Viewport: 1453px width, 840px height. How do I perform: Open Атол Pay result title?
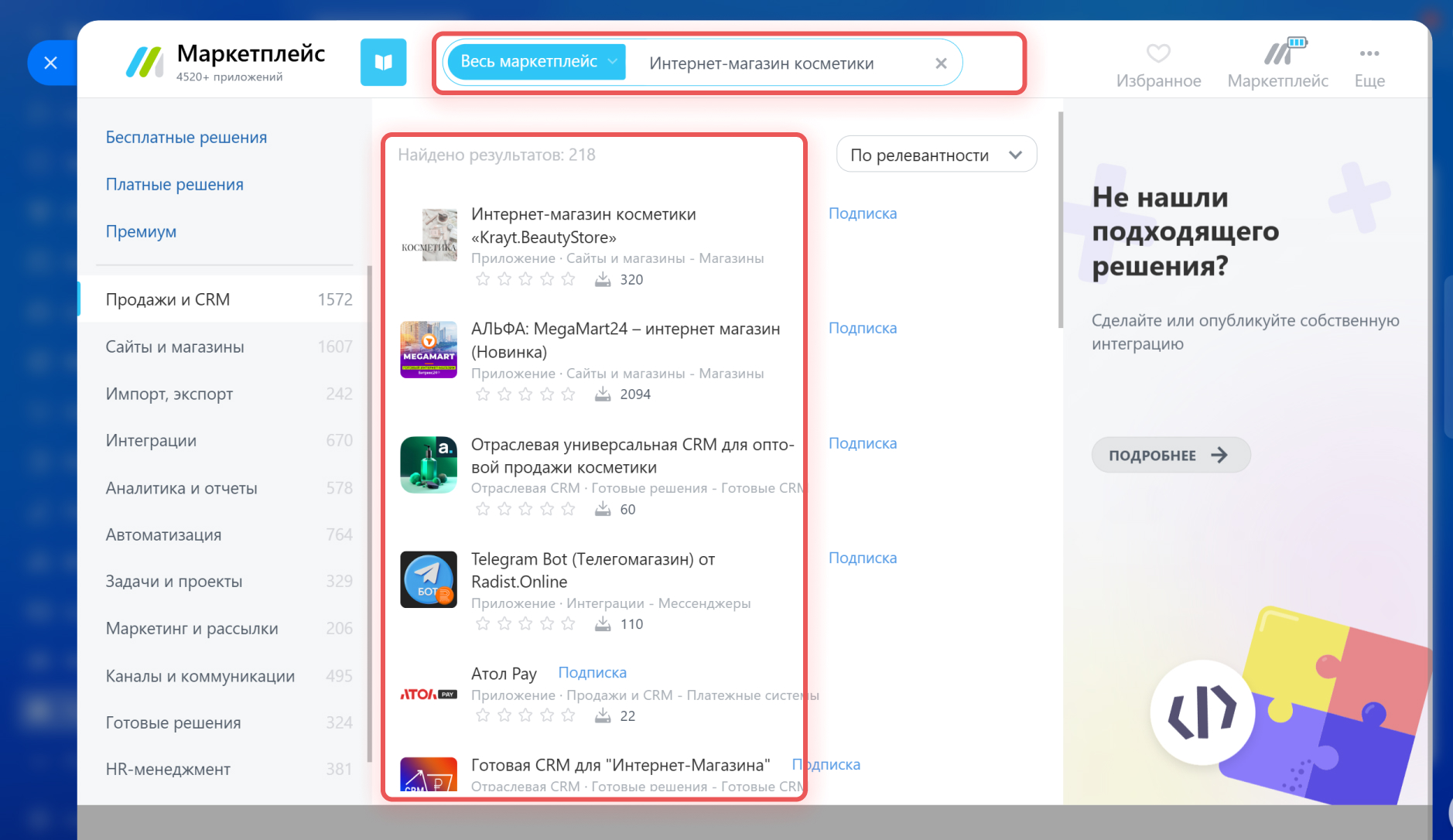click(504, 673)
